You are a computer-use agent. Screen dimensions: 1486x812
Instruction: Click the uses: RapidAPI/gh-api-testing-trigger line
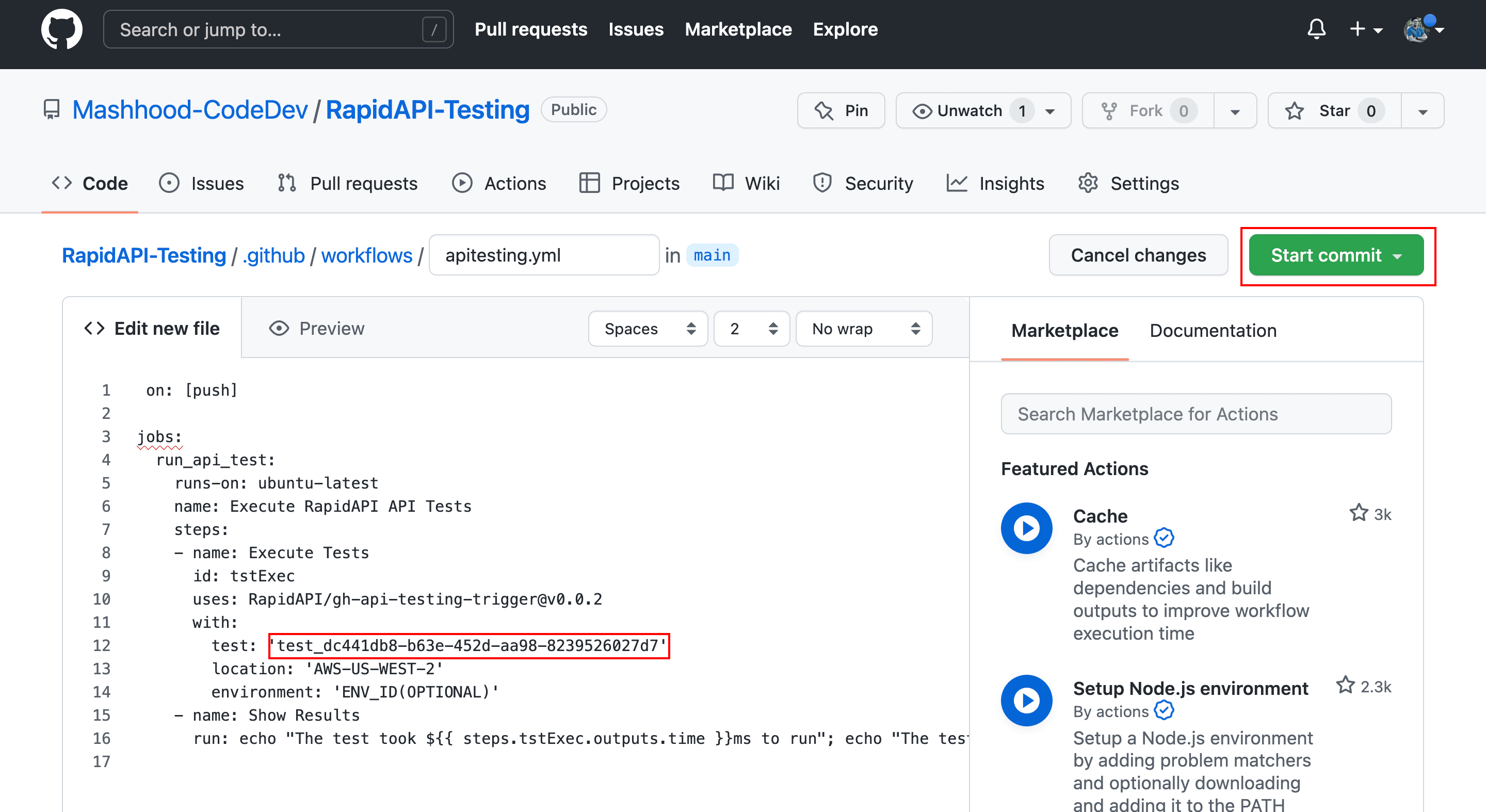pos(397,599)
